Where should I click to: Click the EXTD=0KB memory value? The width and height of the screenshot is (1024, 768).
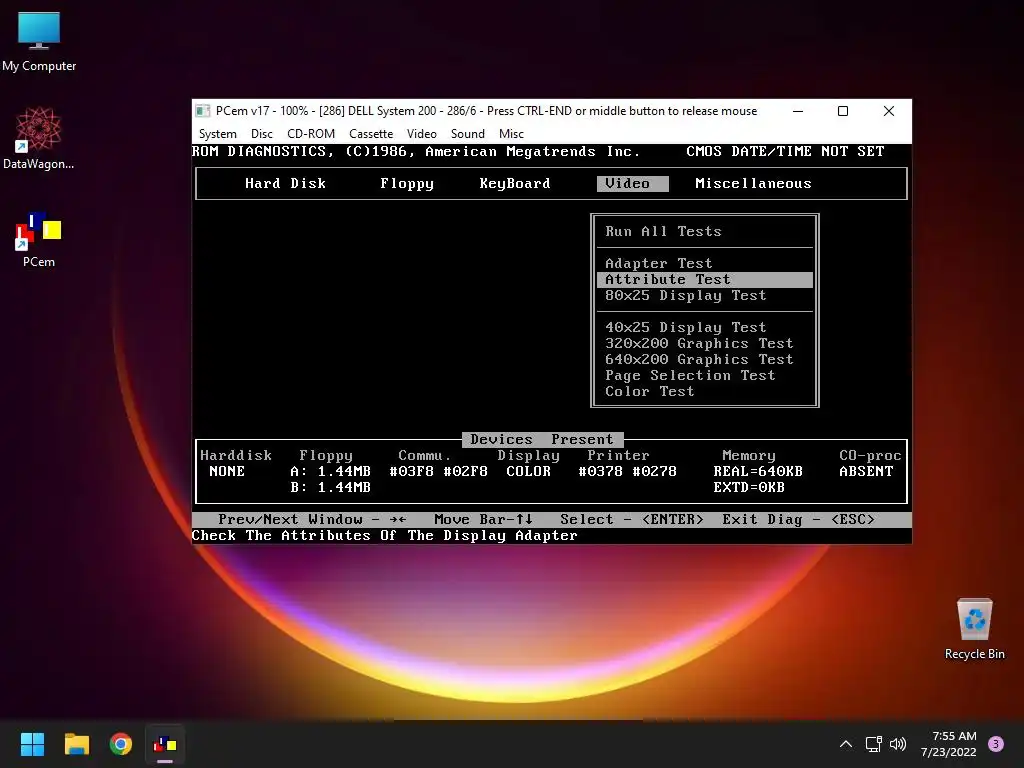click(x=748, y=487)
